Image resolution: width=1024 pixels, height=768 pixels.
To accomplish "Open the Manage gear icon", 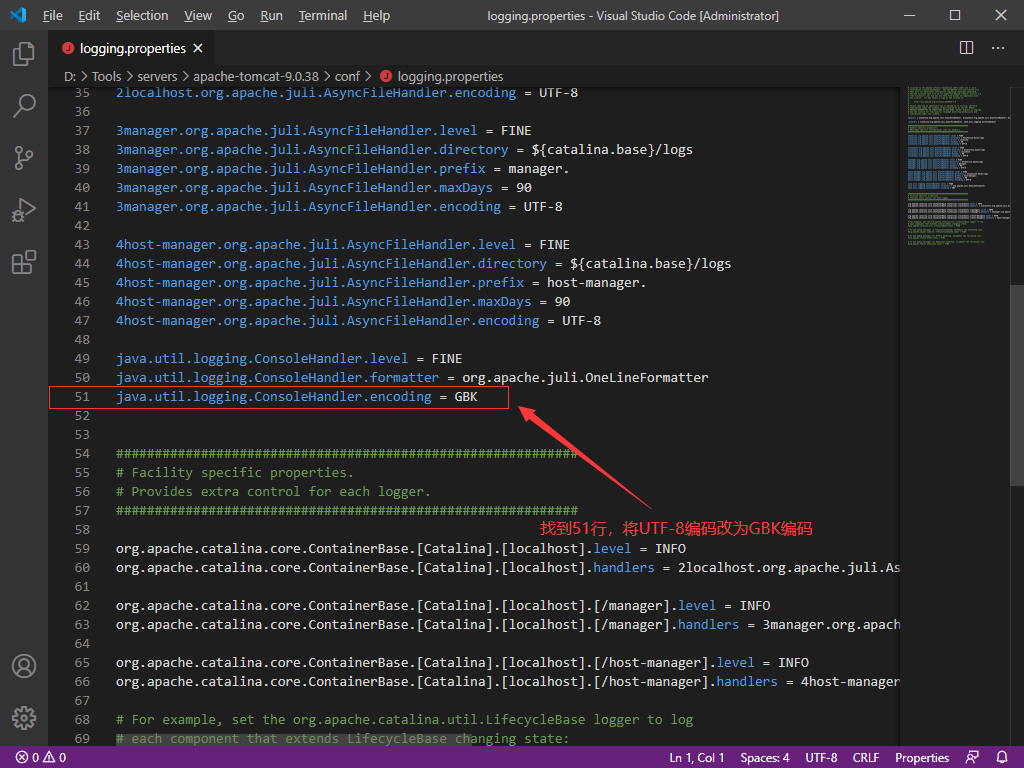I will [24, 718].
